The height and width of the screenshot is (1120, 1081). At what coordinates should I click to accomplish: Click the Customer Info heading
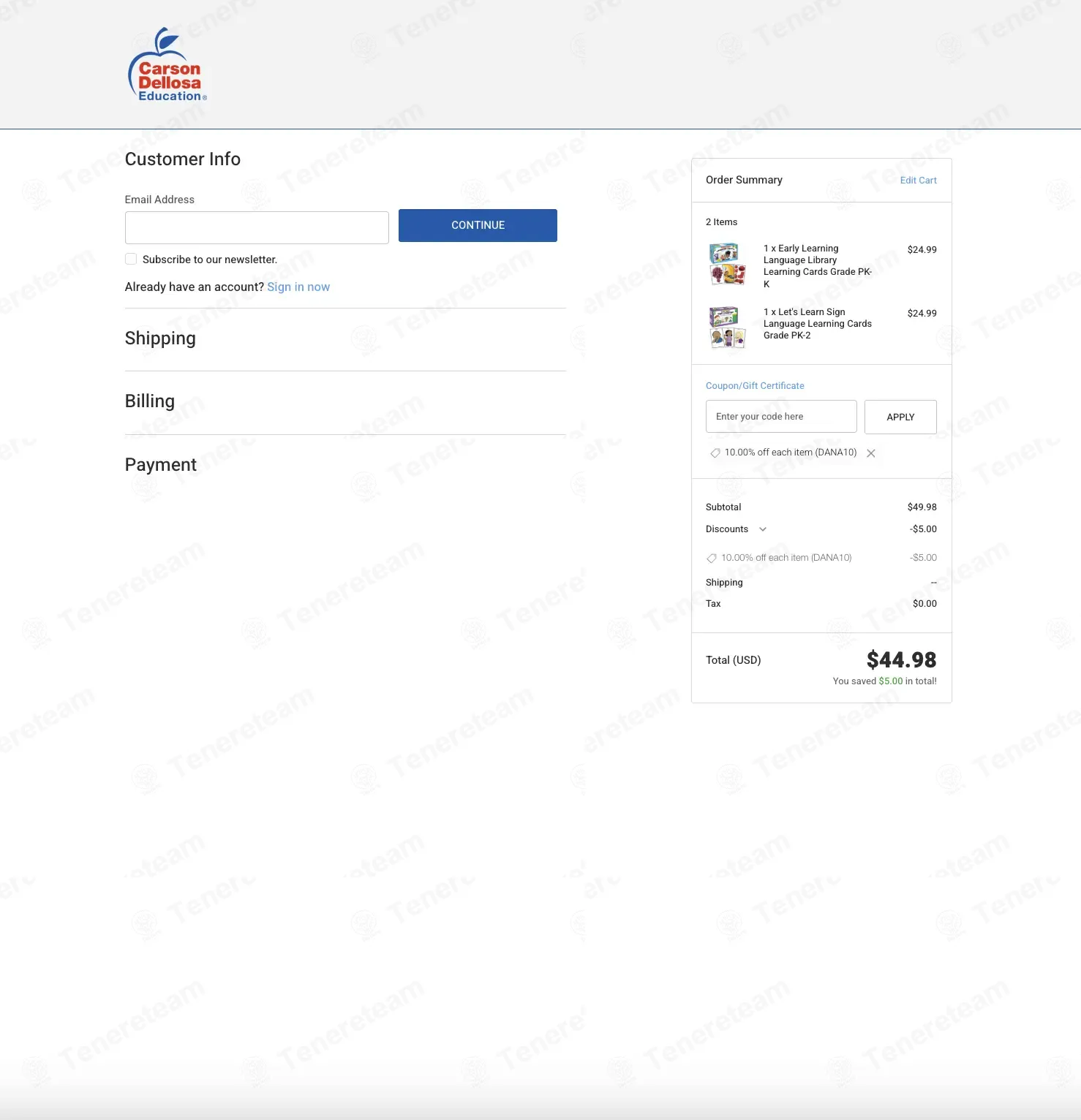(x=183, y=159)
